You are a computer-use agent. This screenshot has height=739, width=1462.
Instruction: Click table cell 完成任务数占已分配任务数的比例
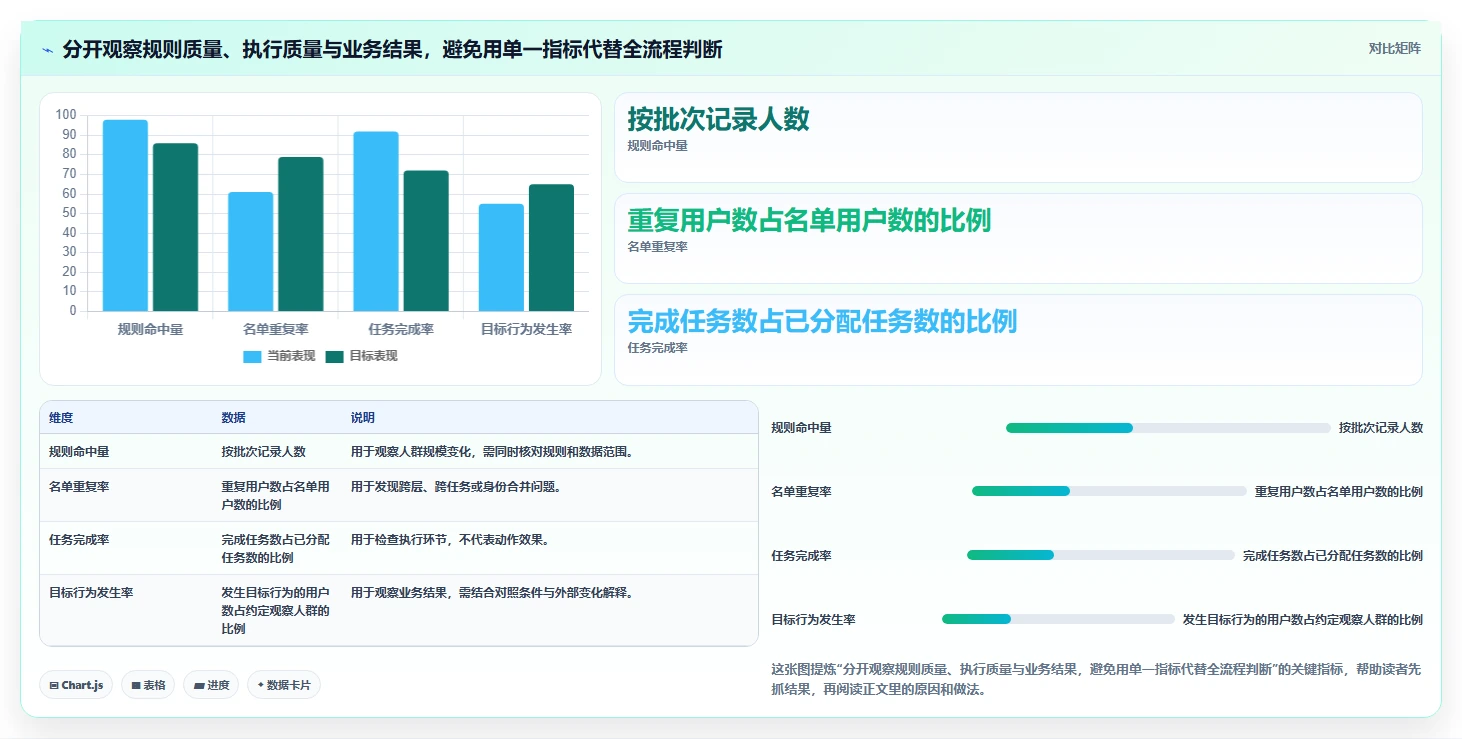276,549
